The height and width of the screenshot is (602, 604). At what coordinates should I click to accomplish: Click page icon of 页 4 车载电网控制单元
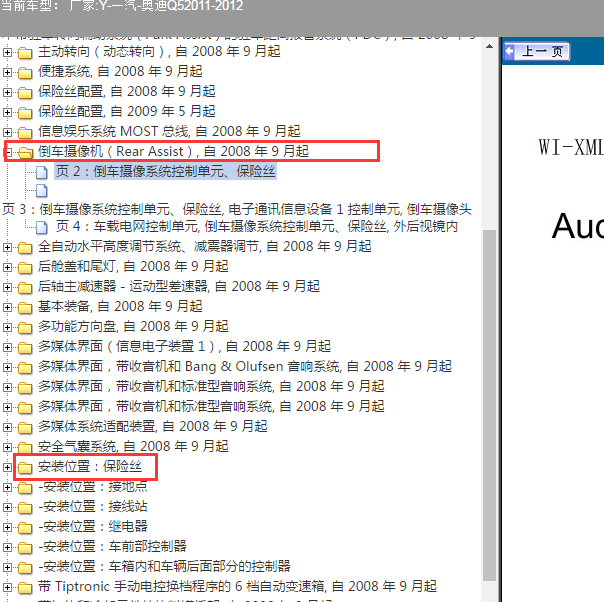42,227
